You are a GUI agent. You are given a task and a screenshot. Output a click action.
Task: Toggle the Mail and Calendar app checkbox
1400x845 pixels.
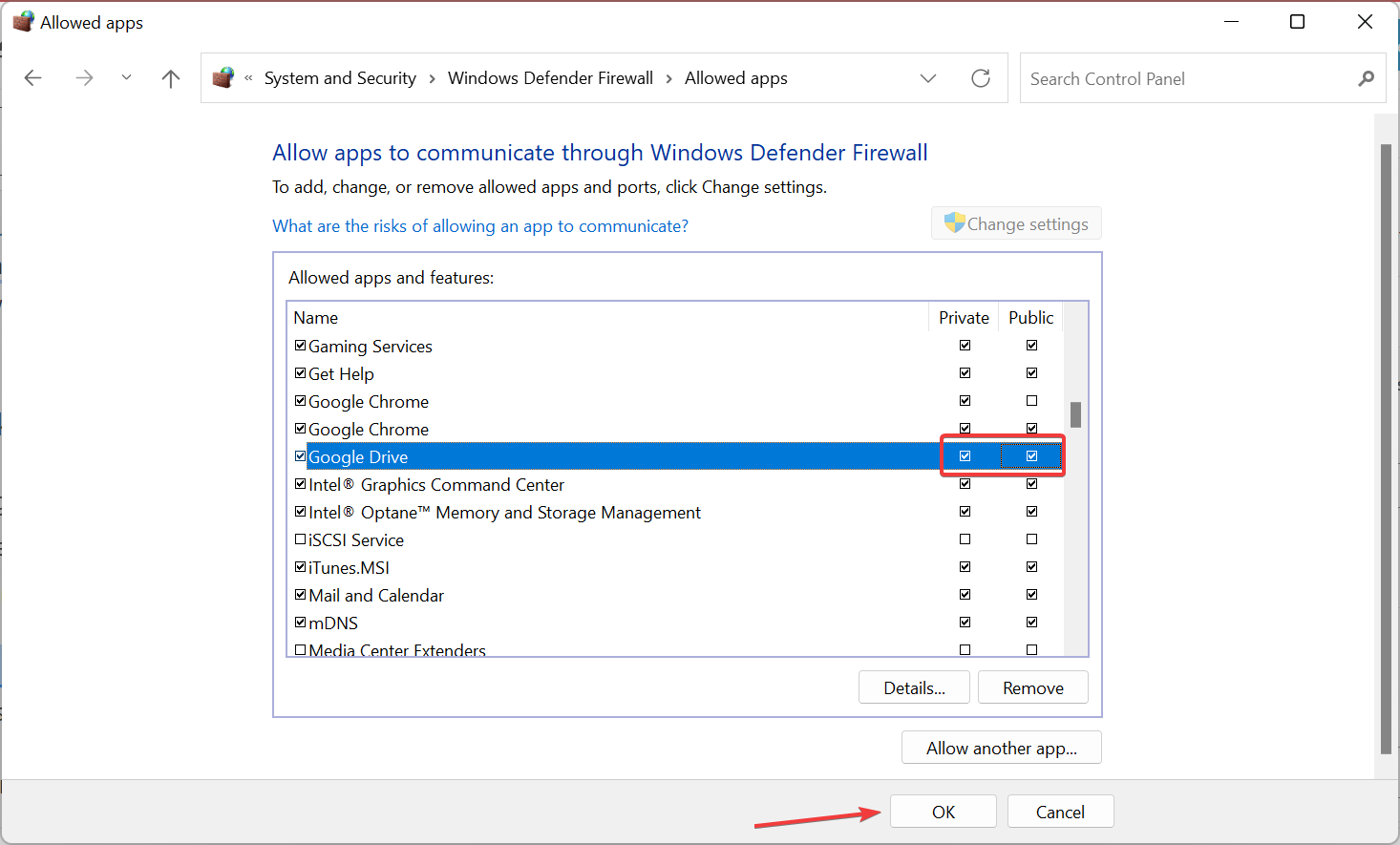tap(300, 595)
